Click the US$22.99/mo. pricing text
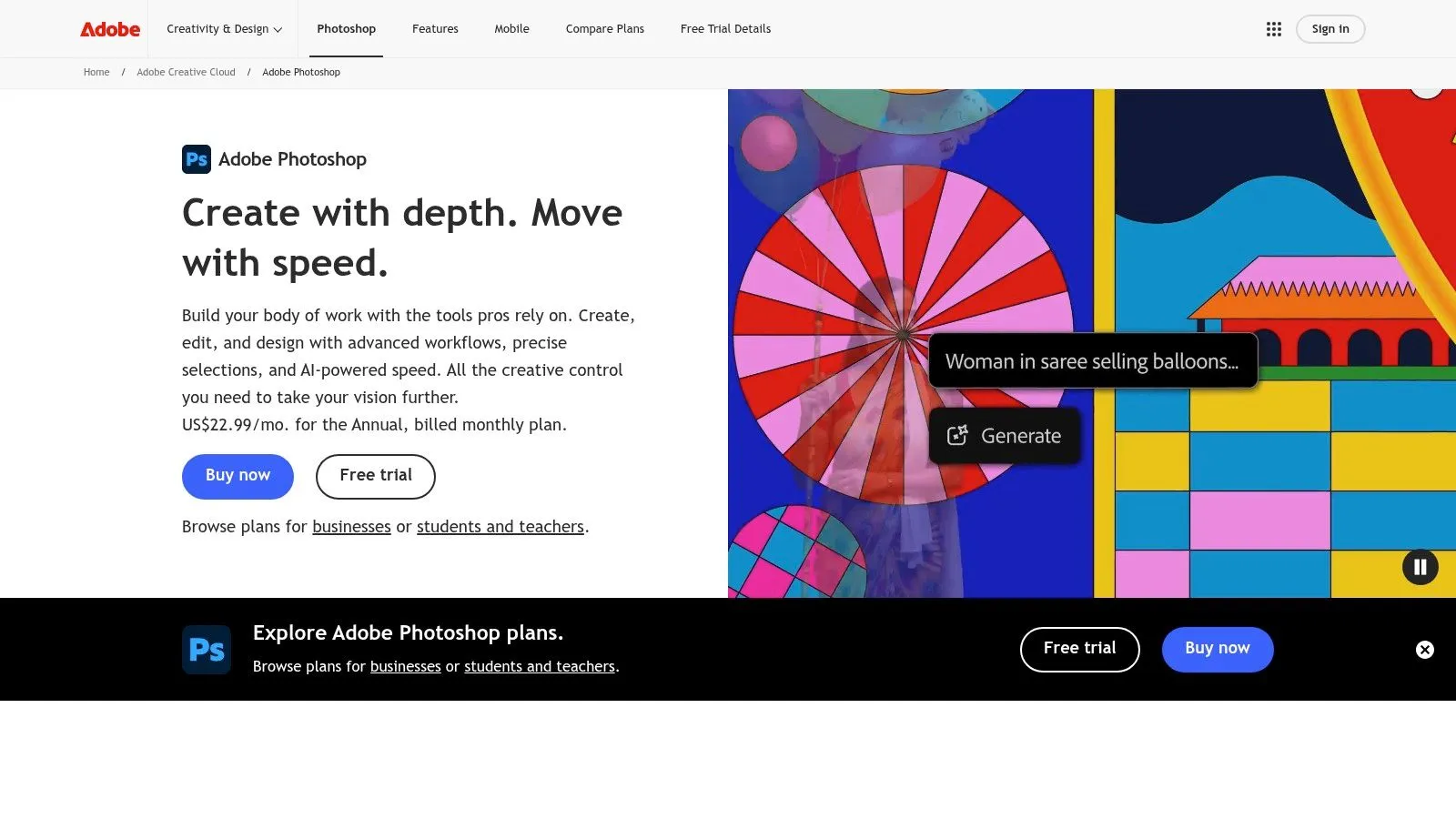 [374, 425]
